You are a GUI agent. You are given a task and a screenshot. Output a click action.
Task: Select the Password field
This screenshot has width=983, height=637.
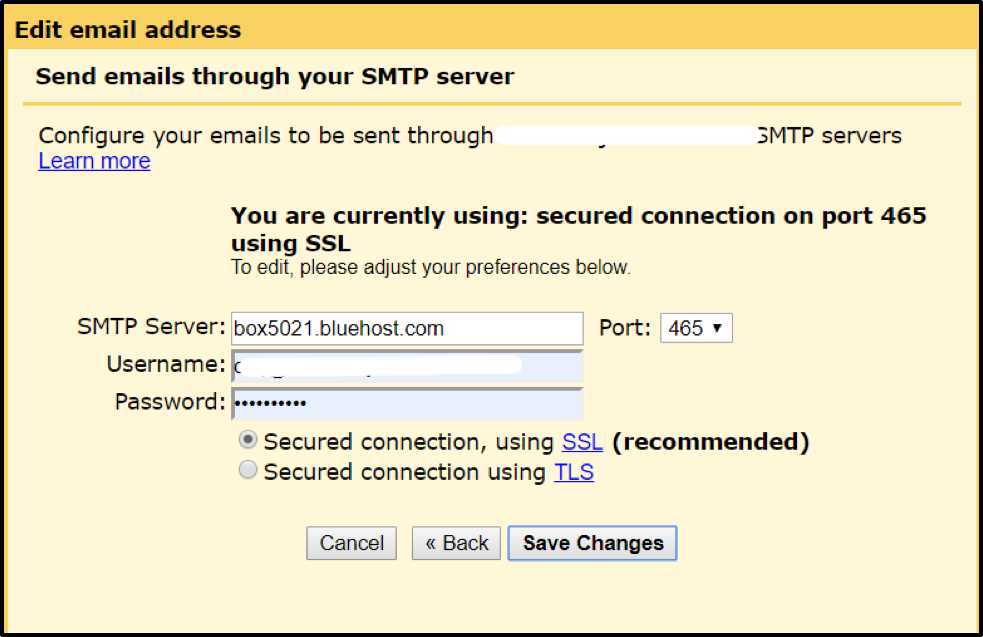(x=406, y=403)
